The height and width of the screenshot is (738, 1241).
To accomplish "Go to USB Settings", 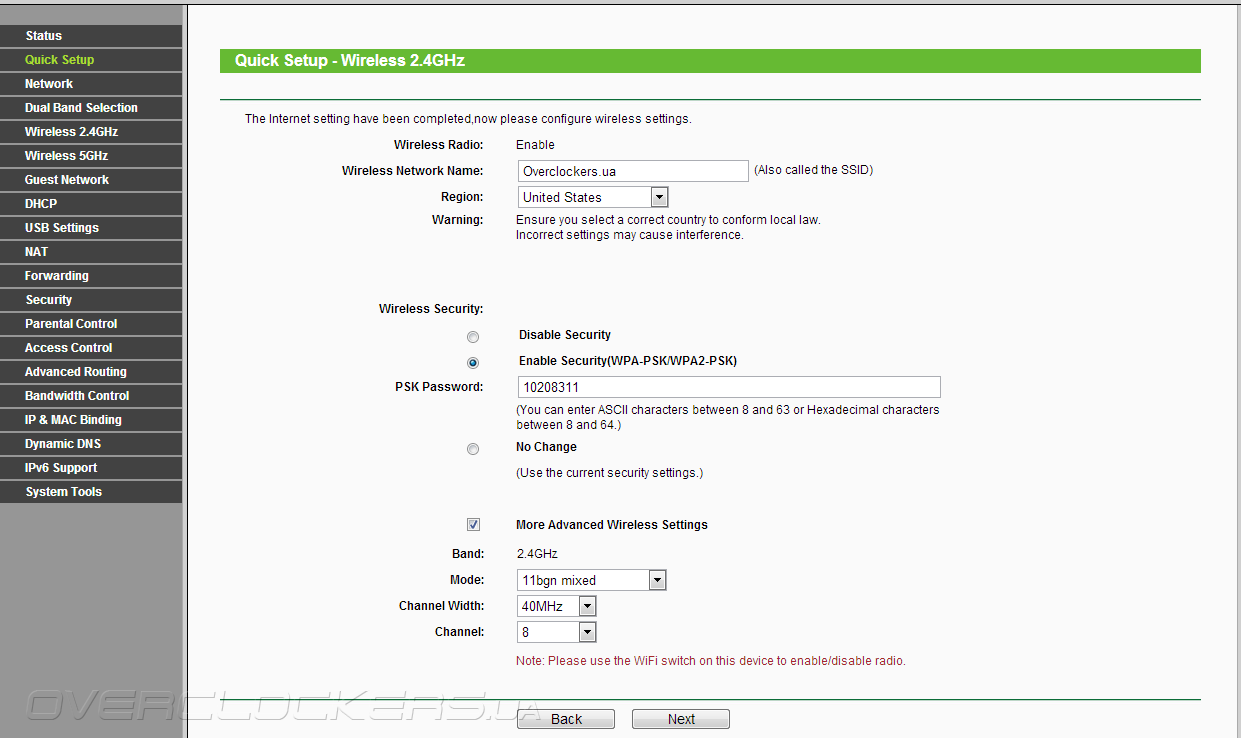I will click(91, 228).
